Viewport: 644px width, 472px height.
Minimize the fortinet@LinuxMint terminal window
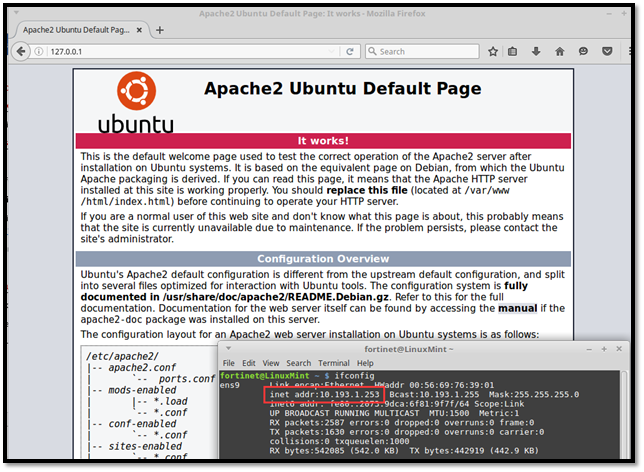[x=589, y=349]
